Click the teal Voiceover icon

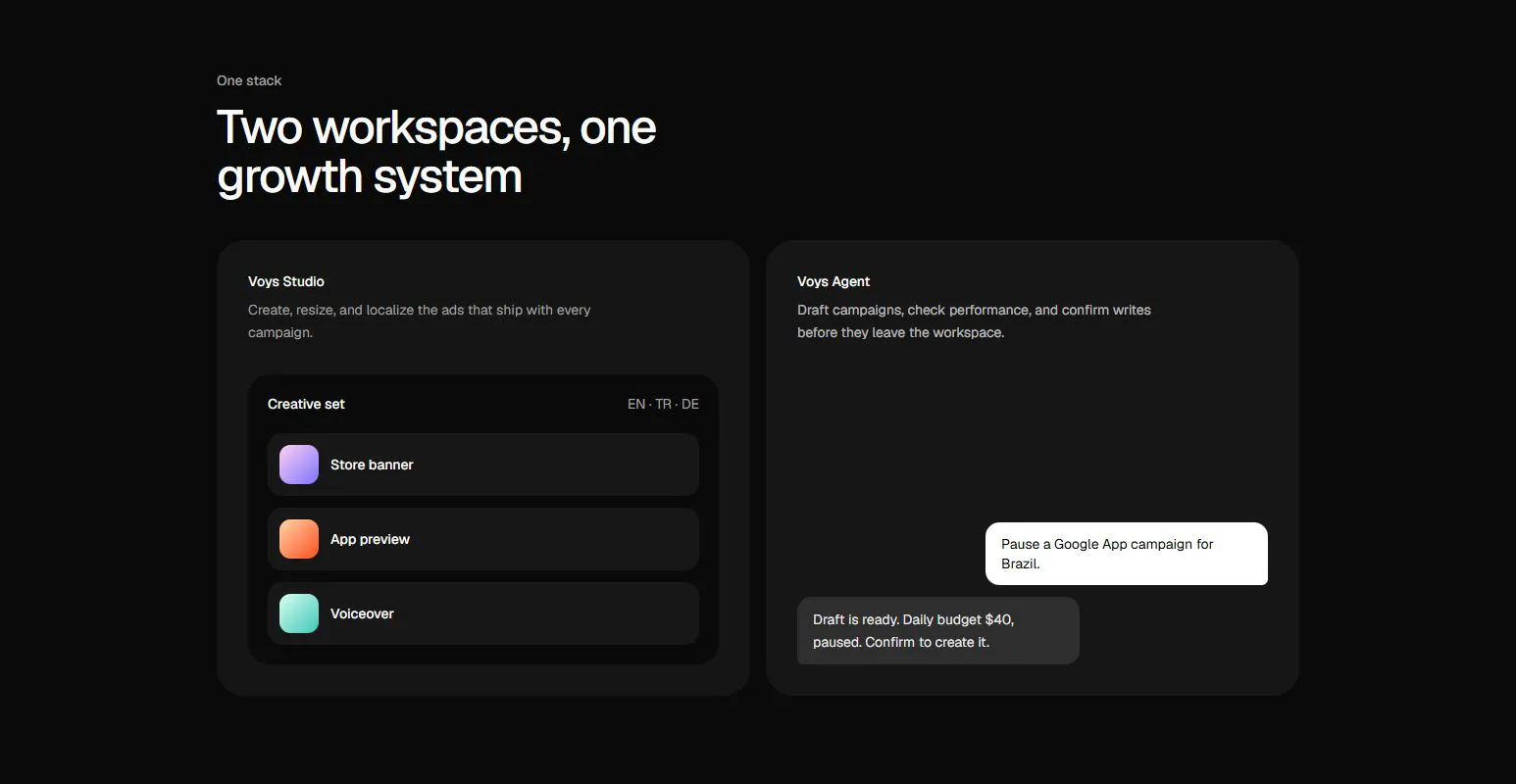click(x=299, y=613)
